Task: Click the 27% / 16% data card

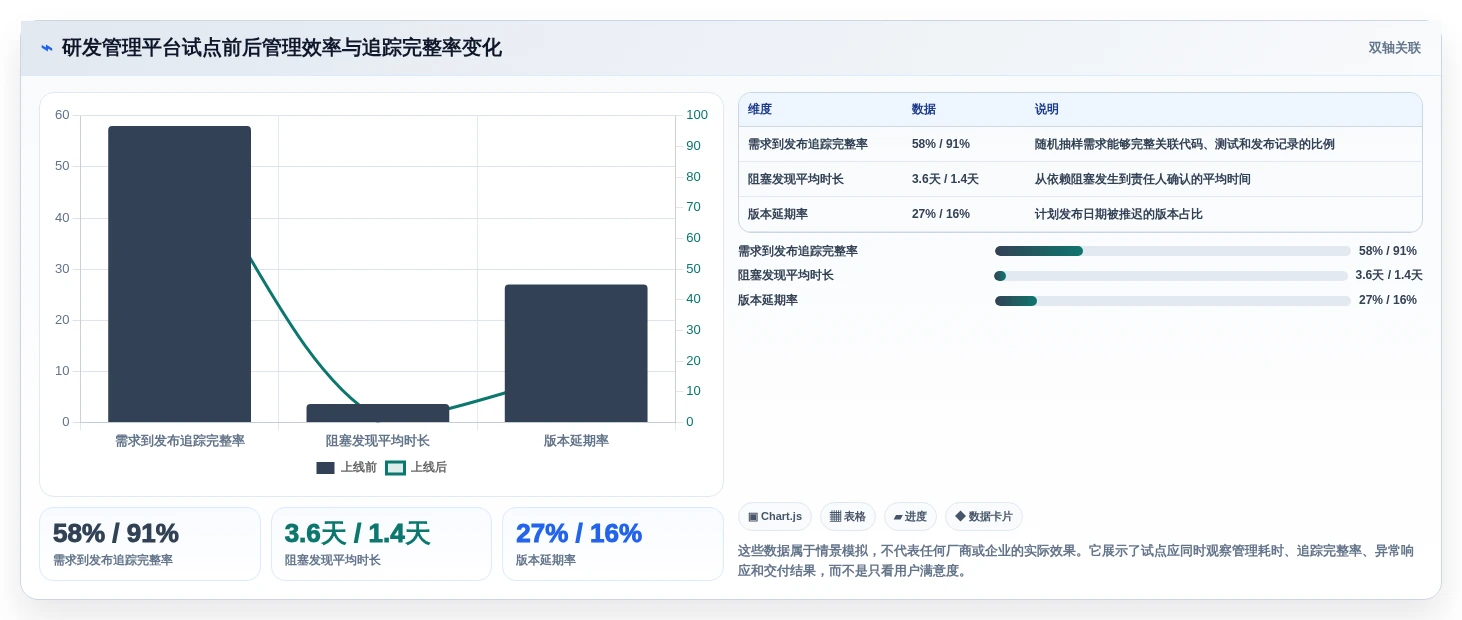Action: 613,544
